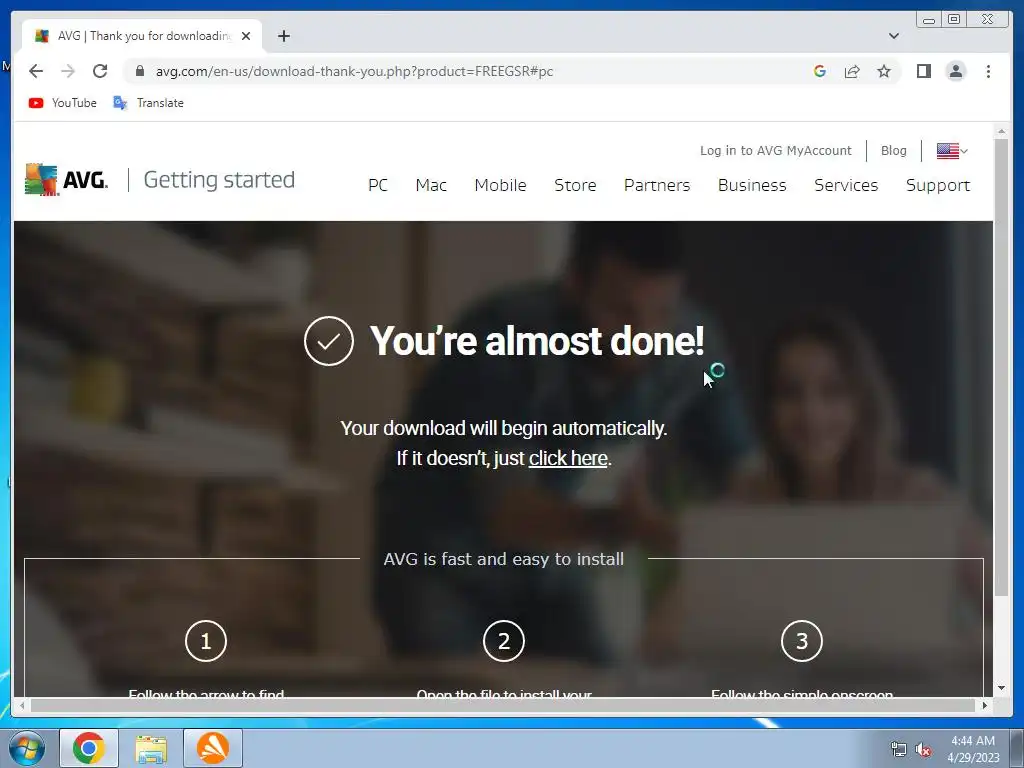Screen dimensions: 1024x768
Task: Open the Chrome profile avatar
Action: tap(955, 71)
